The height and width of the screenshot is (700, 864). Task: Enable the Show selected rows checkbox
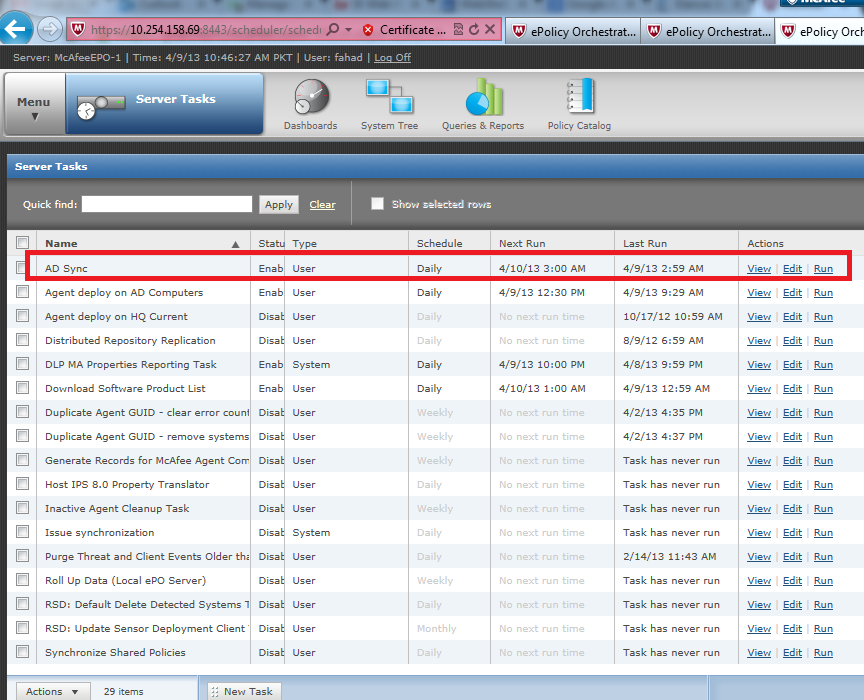[377, 203]
